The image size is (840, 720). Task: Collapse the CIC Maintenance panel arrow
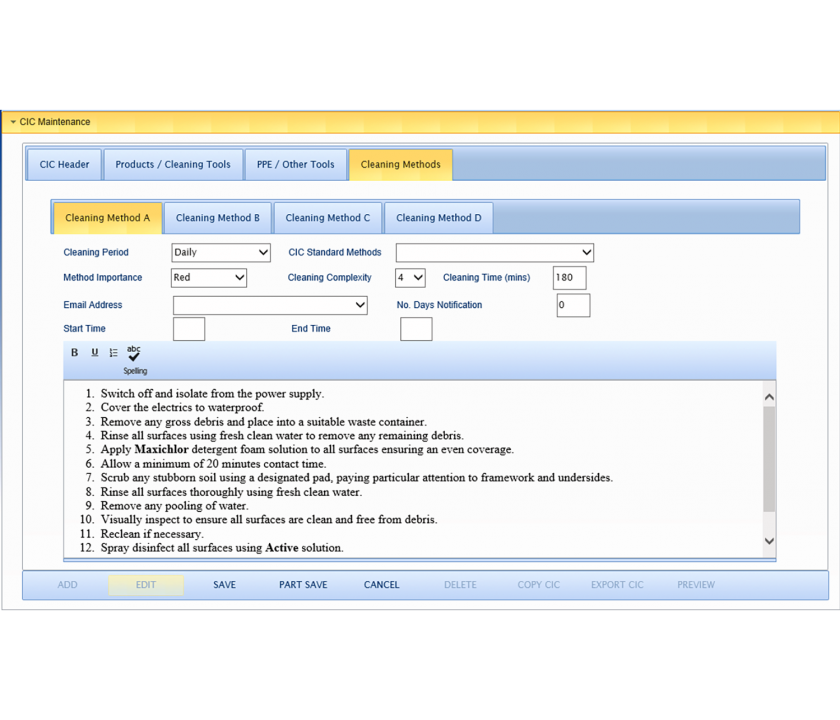point(13,122)
